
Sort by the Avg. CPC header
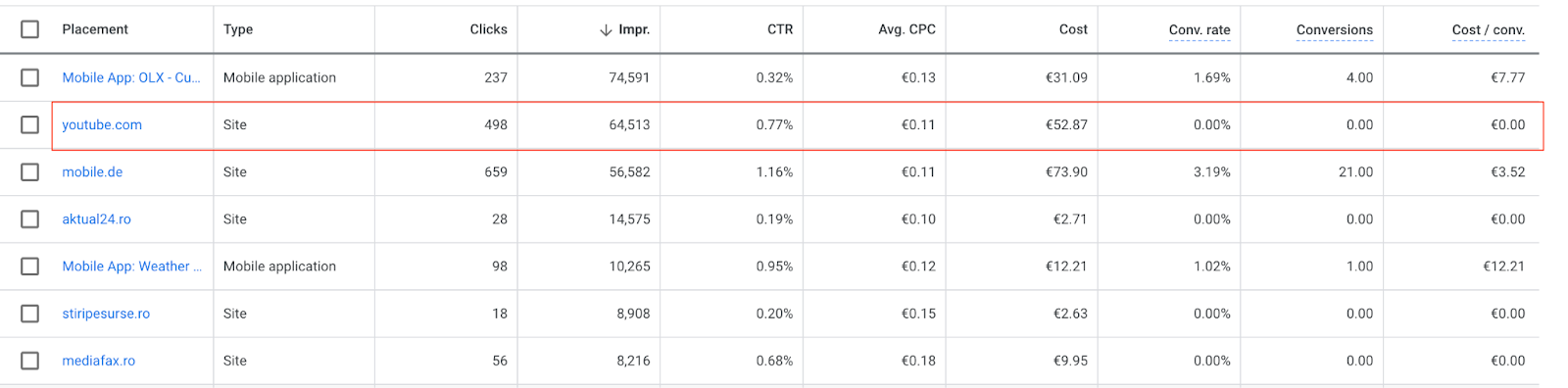[x=906, y=29]
